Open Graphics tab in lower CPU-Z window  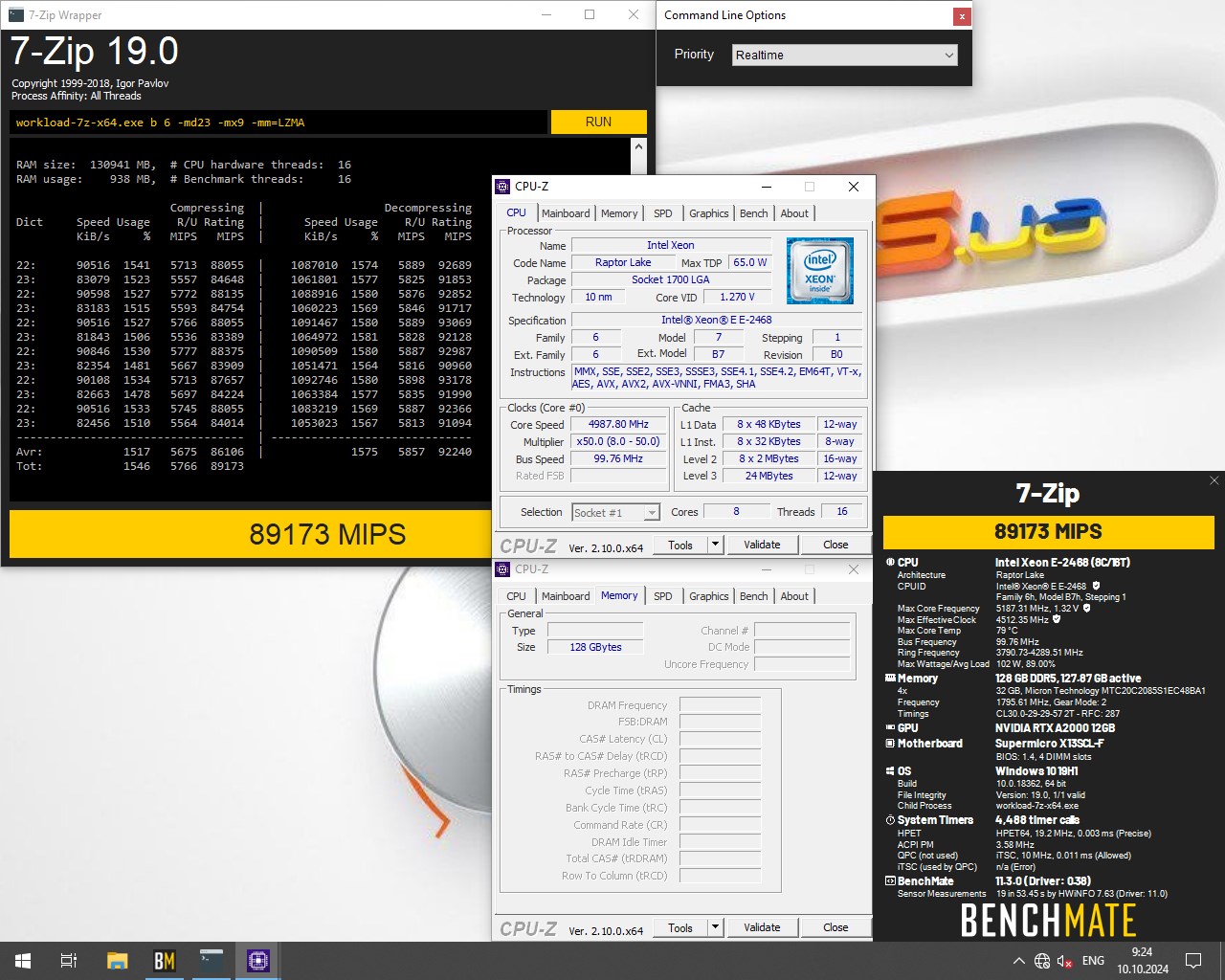(709, 596)
